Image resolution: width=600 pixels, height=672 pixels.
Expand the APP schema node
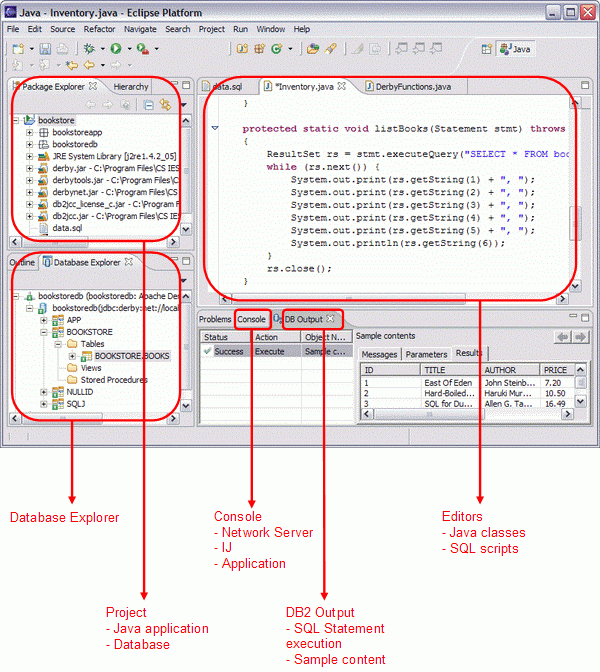pos(44,320)
